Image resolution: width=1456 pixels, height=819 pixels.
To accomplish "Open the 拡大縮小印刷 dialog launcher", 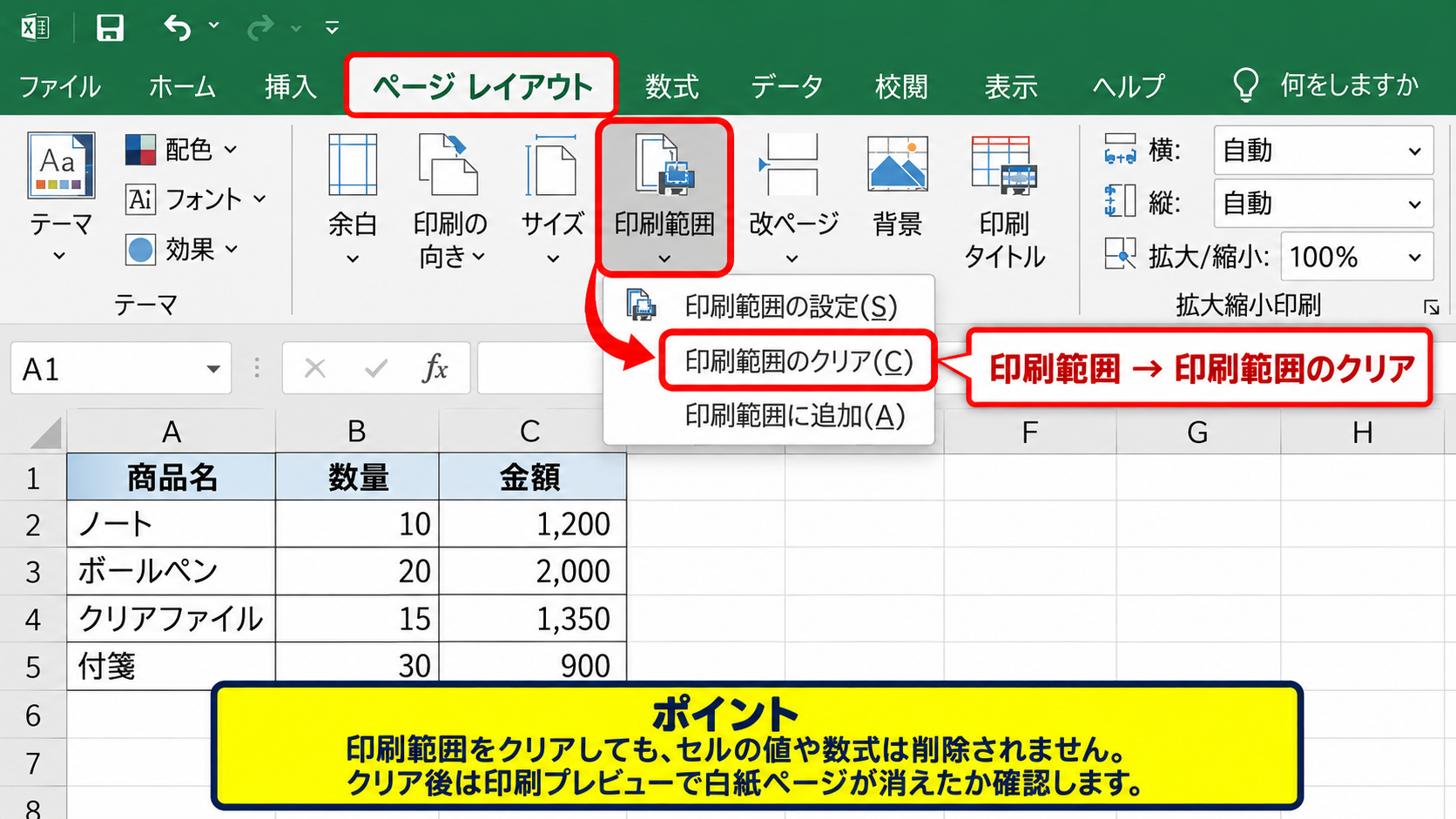I will 1431,306.
